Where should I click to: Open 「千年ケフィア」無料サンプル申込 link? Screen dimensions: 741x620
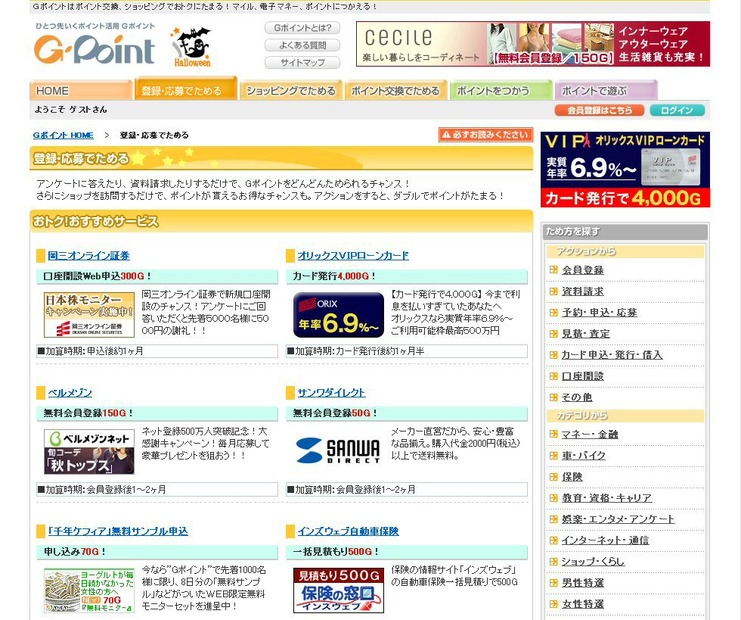click(118, 531)
